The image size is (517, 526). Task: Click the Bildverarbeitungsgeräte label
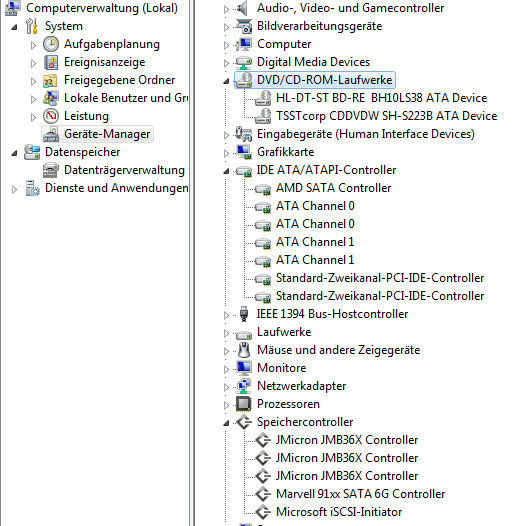pos(319,26)
